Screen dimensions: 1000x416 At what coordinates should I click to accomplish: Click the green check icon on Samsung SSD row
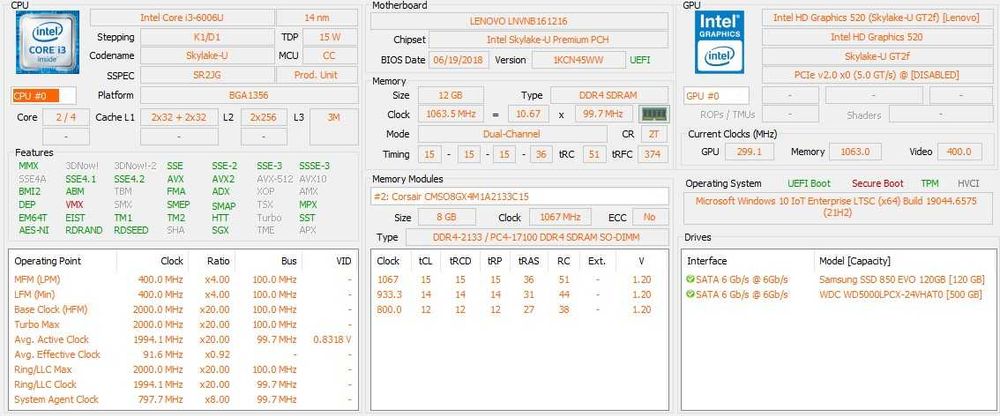tap(690, 279)
